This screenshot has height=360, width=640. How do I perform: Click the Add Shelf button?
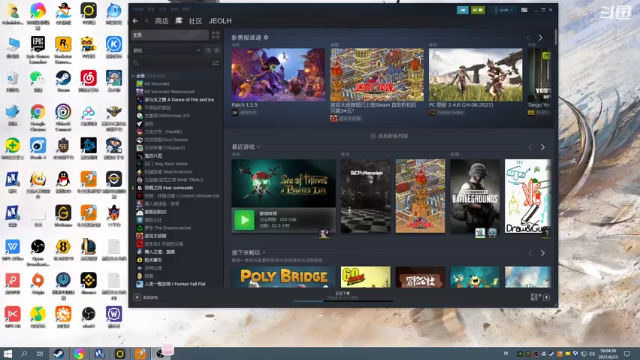pos(389,136)
